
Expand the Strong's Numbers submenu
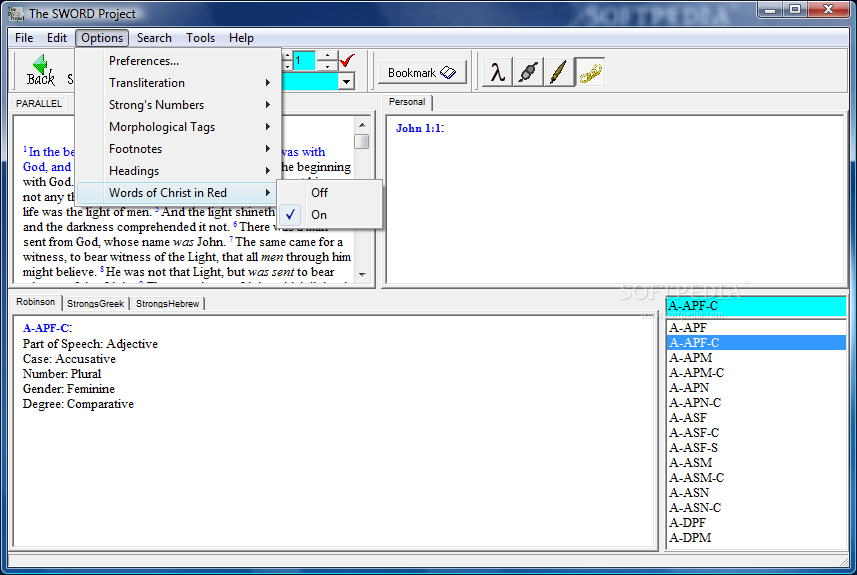pyautogui.click(x=178, y=104)
